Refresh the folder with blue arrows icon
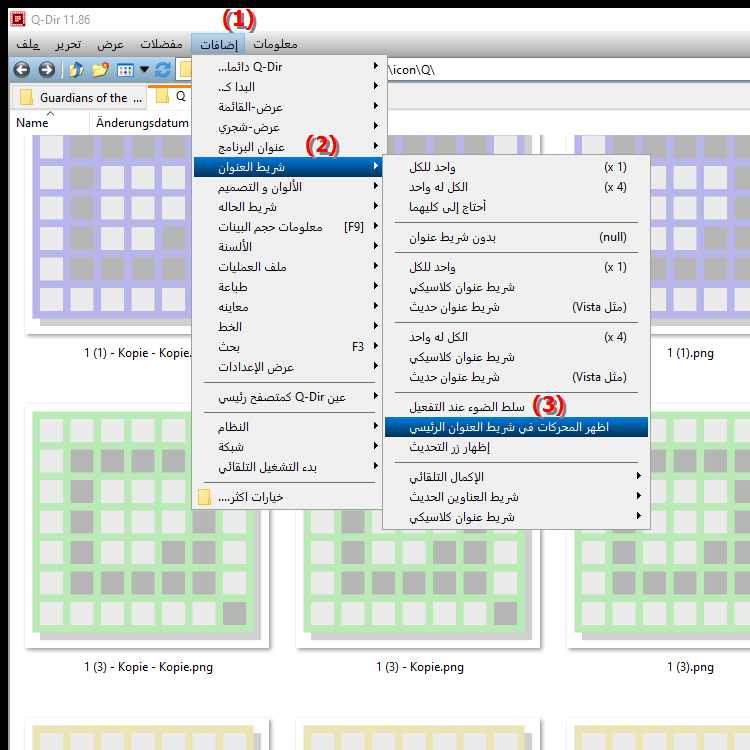This screenshot has height=750, width=750. 162,70
